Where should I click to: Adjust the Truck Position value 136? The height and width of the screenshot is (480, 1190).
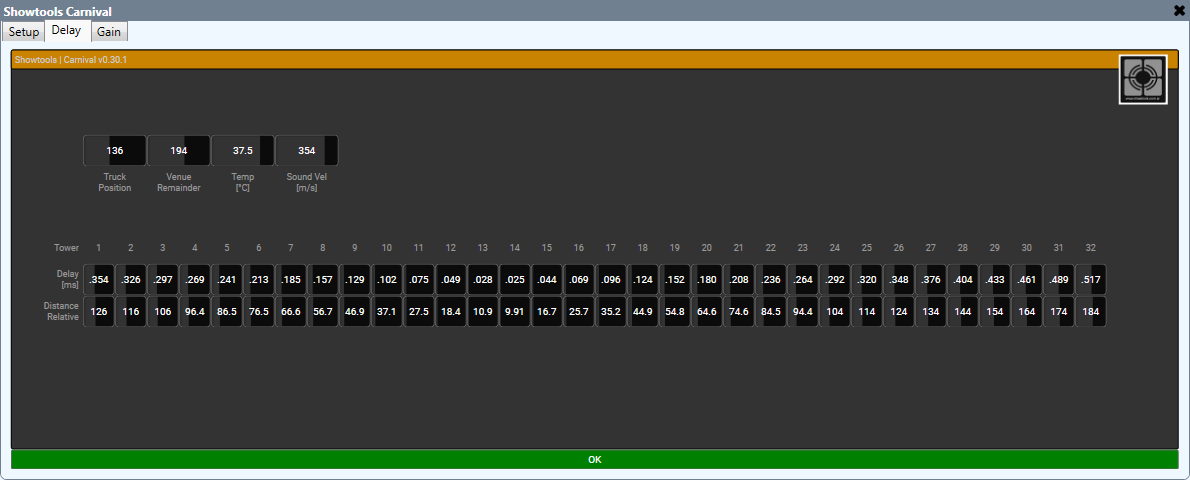[x=115, y=150]
